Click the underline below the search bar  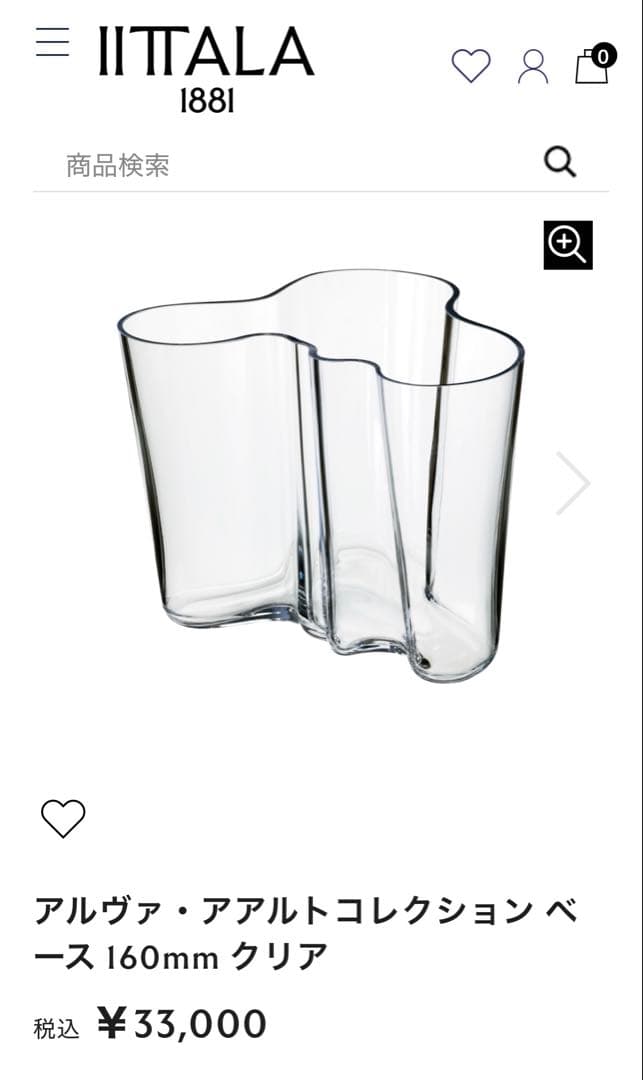[321, 191]
